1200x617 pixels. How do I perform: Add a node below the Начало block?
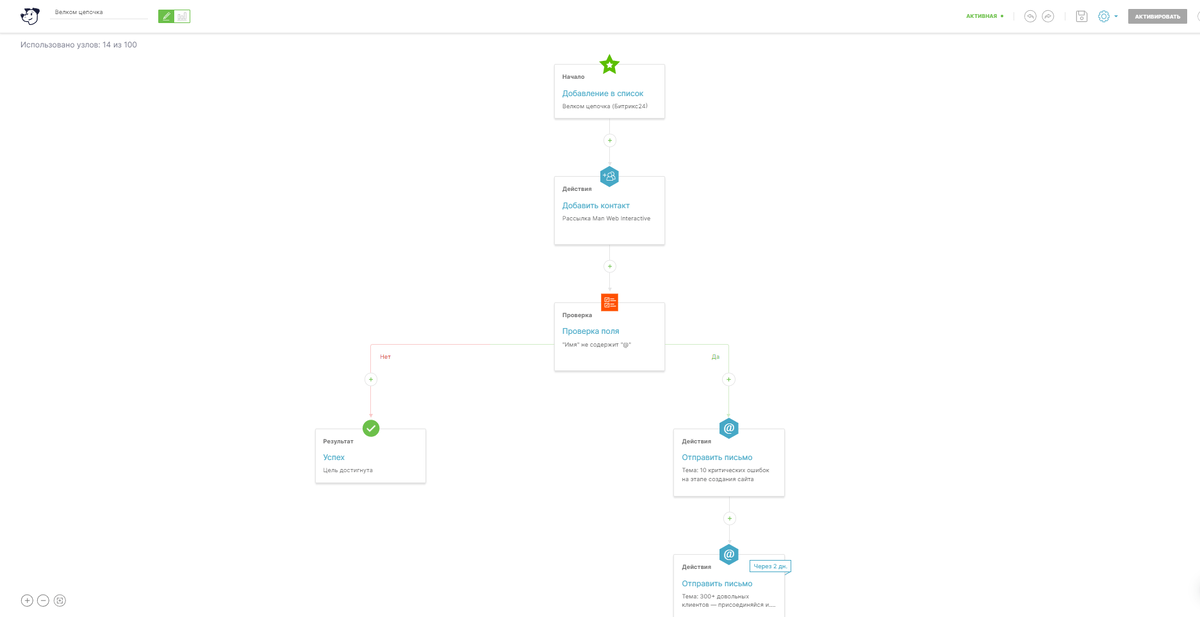(610, 140)
